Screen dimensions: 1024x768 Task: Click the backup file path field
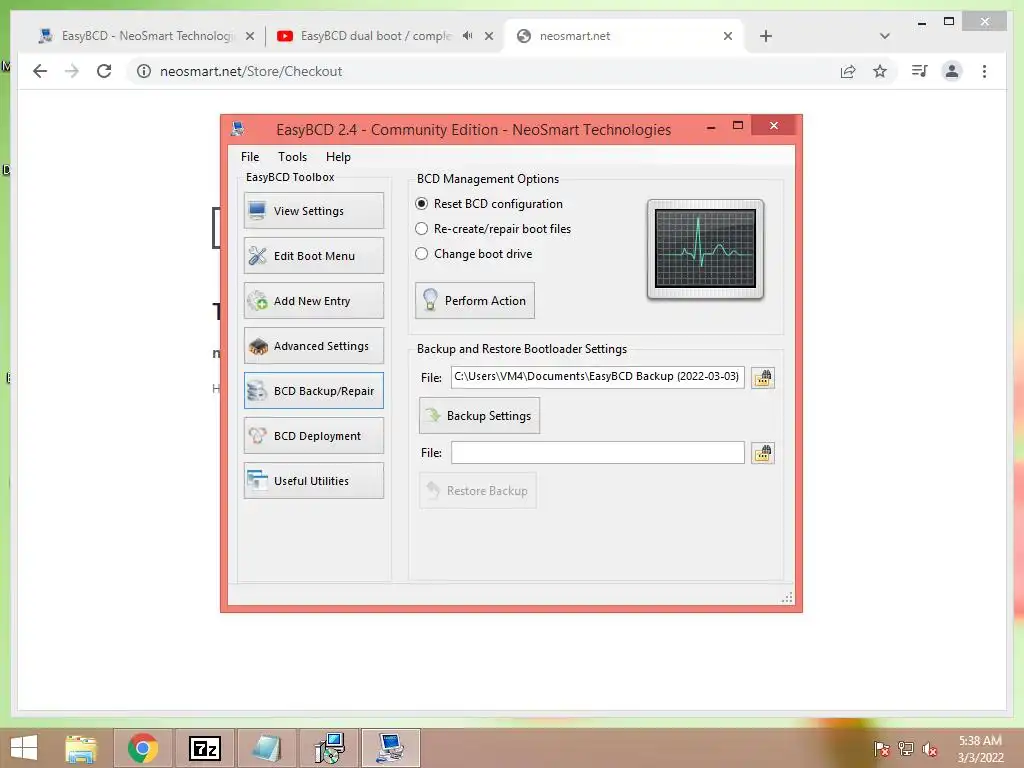pyautogui.click(x=598, y=377)
